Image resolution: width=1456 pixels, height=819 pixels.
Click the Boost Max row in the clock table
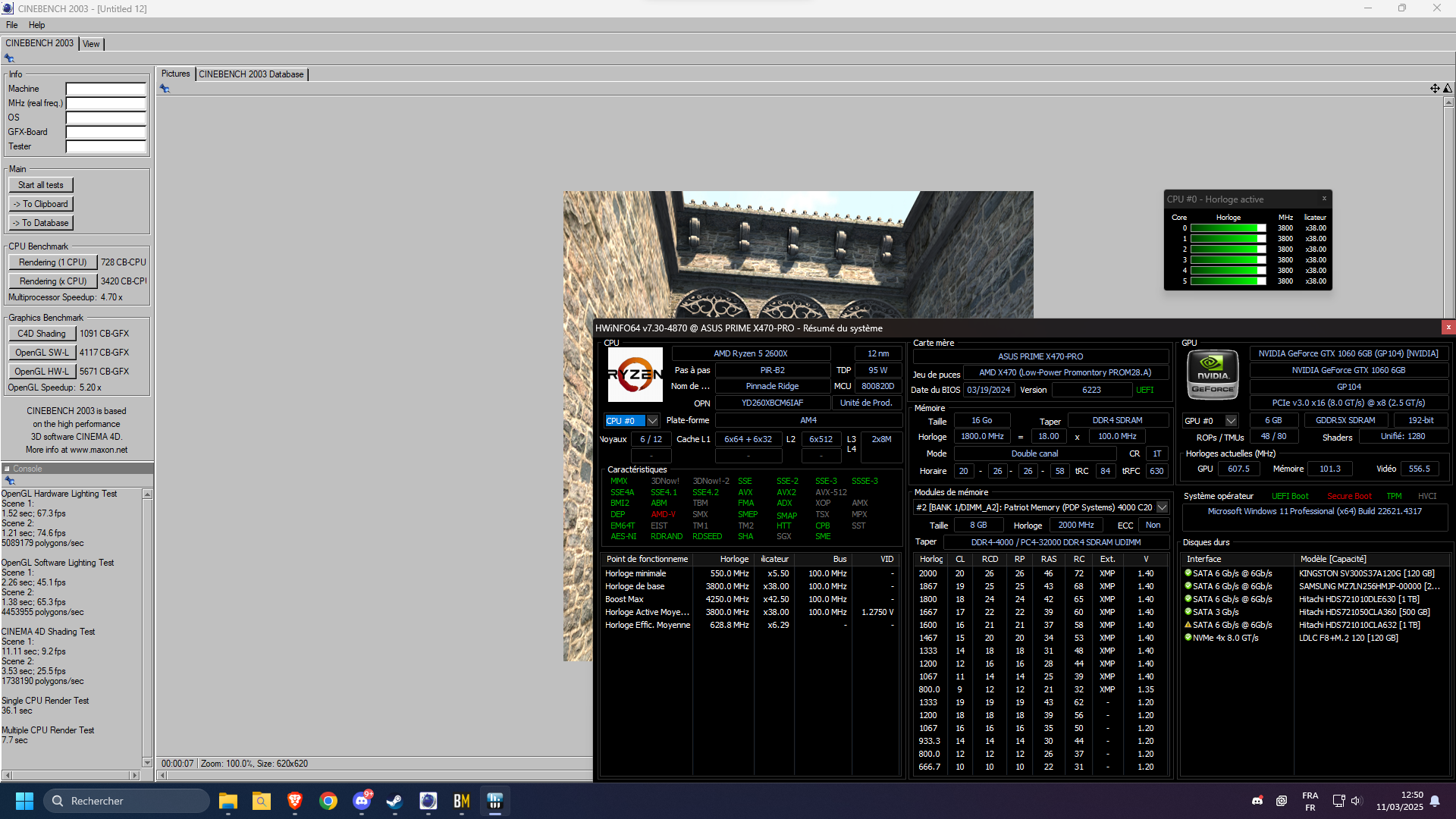(x=751, y=599)
